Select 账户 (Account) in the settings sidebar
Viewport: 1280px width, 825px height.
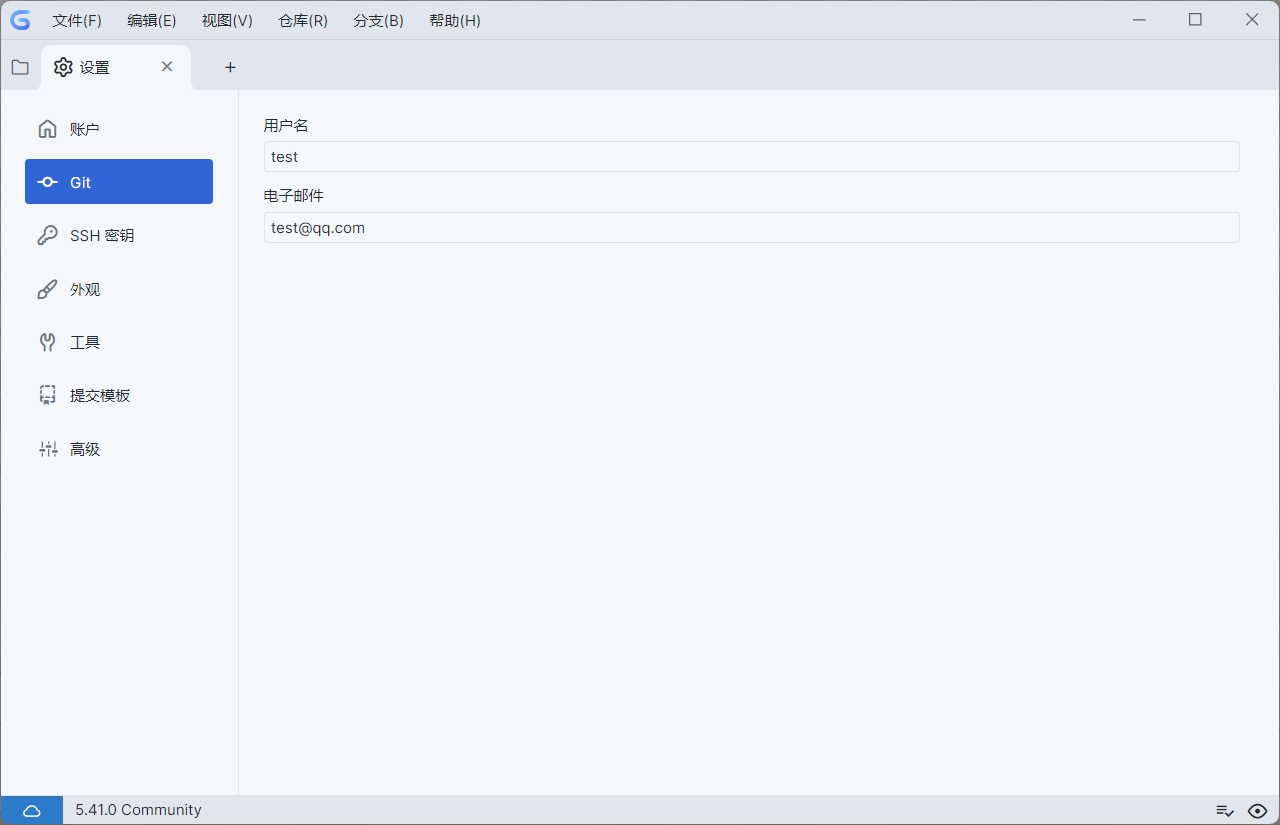pos(83,128)
